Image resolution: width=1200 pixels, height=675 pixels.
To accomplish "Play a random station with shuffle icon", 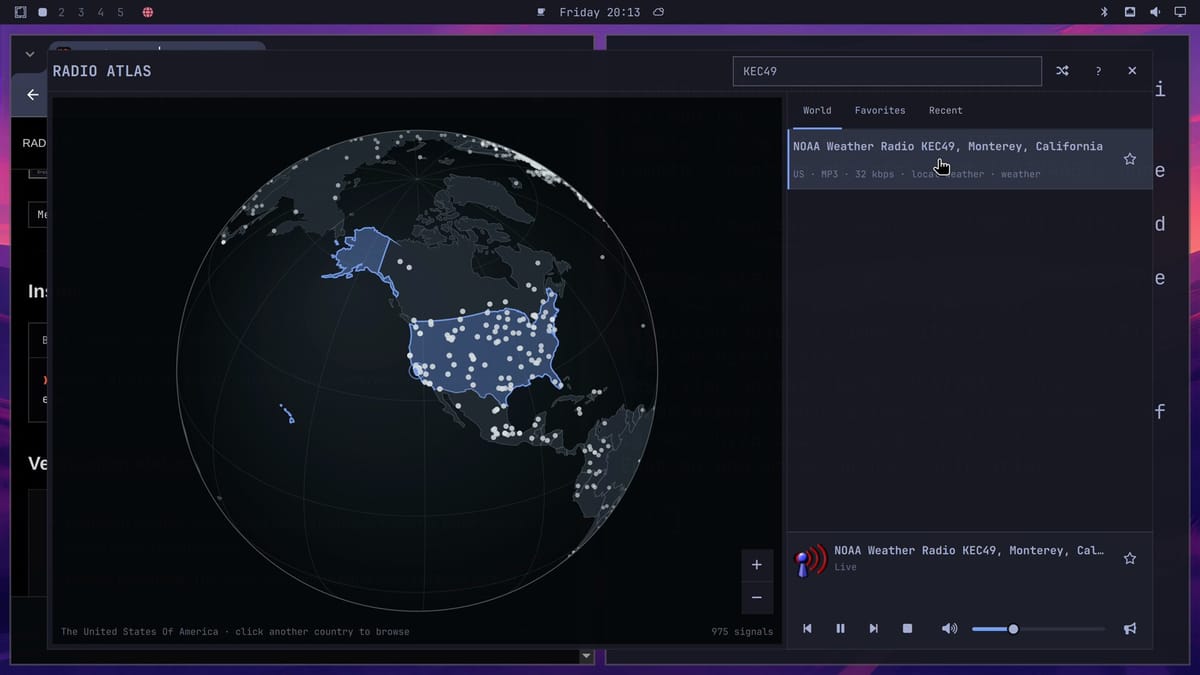I will pyautogui.click(x=1062, y=71).
